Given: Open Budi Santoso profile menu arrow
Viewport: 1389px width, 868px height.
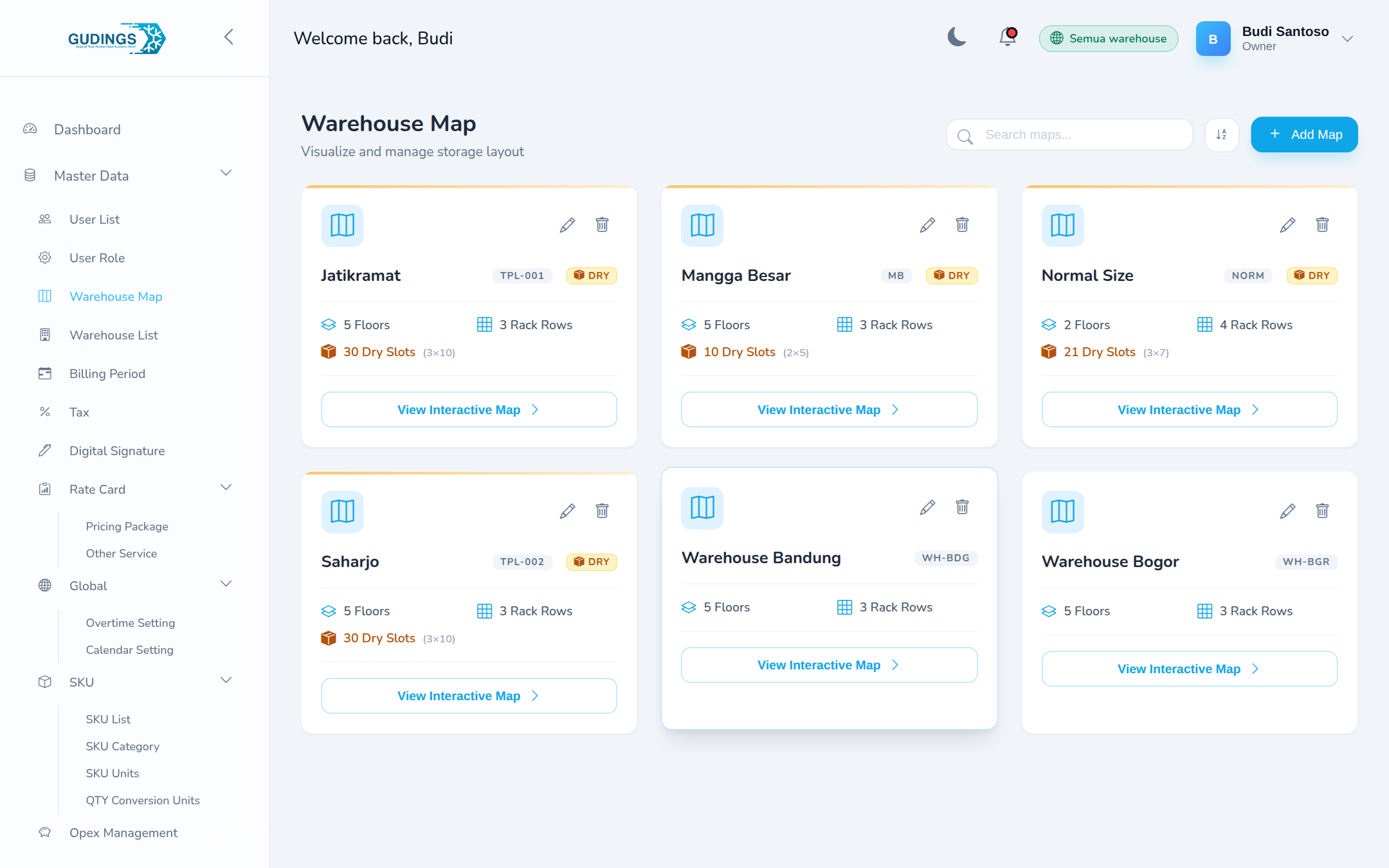Looking at the screenshot, I should [1348, 39].
